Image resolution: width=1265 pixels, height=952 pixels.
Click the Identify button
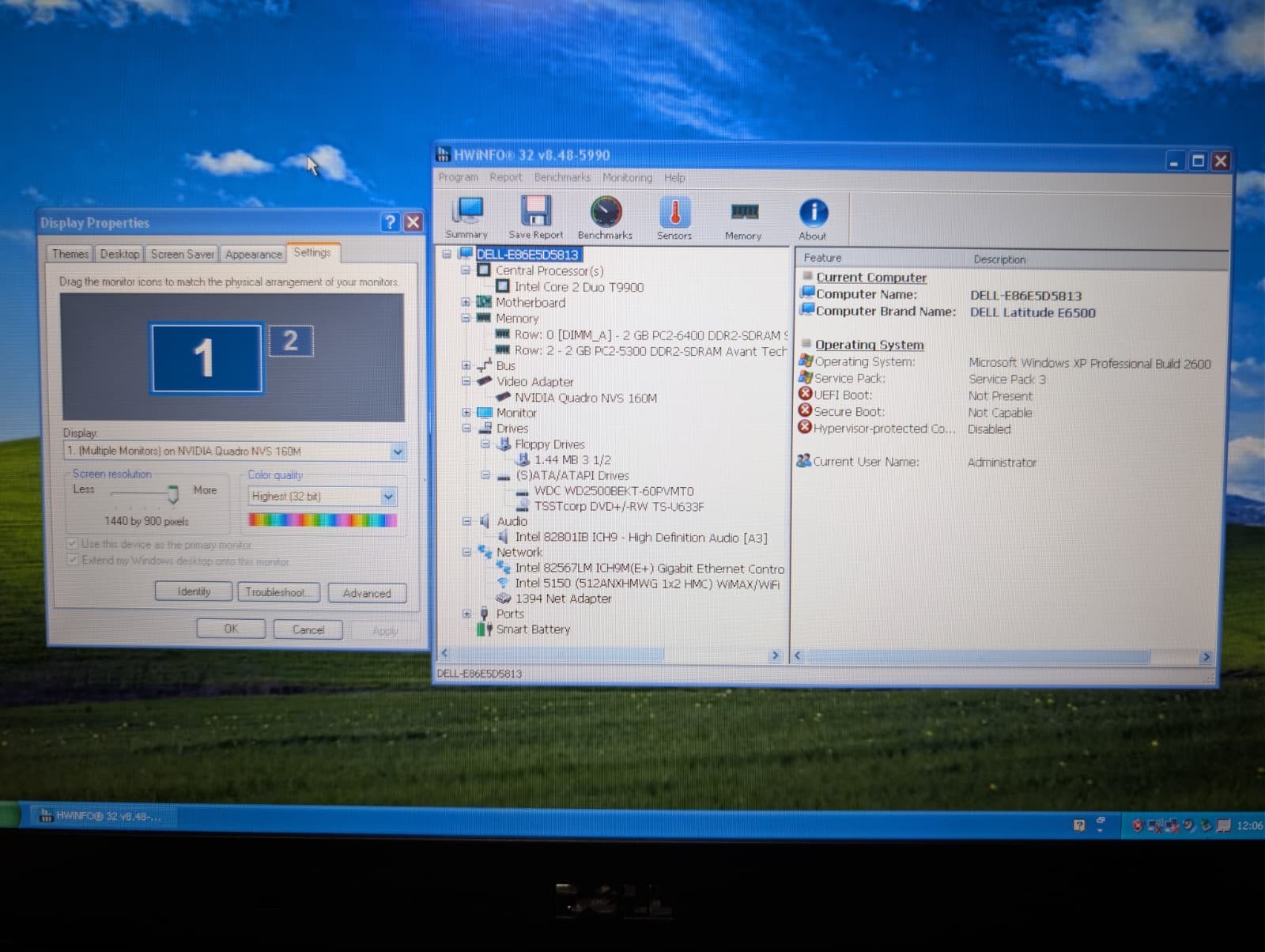pos(194,591)
